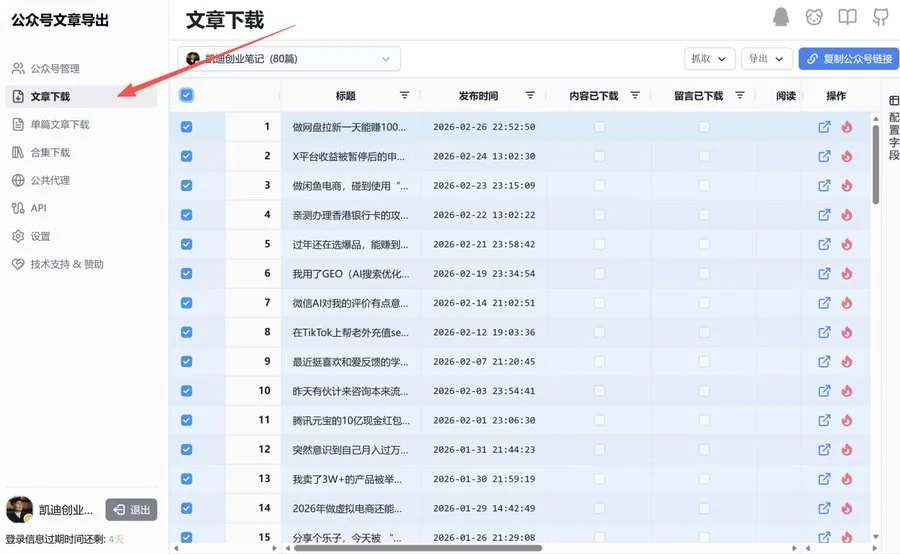This screenshot has width=900, height=554.
Task: Filter the 留言已下载 column
Action: (x=740, y=95)
